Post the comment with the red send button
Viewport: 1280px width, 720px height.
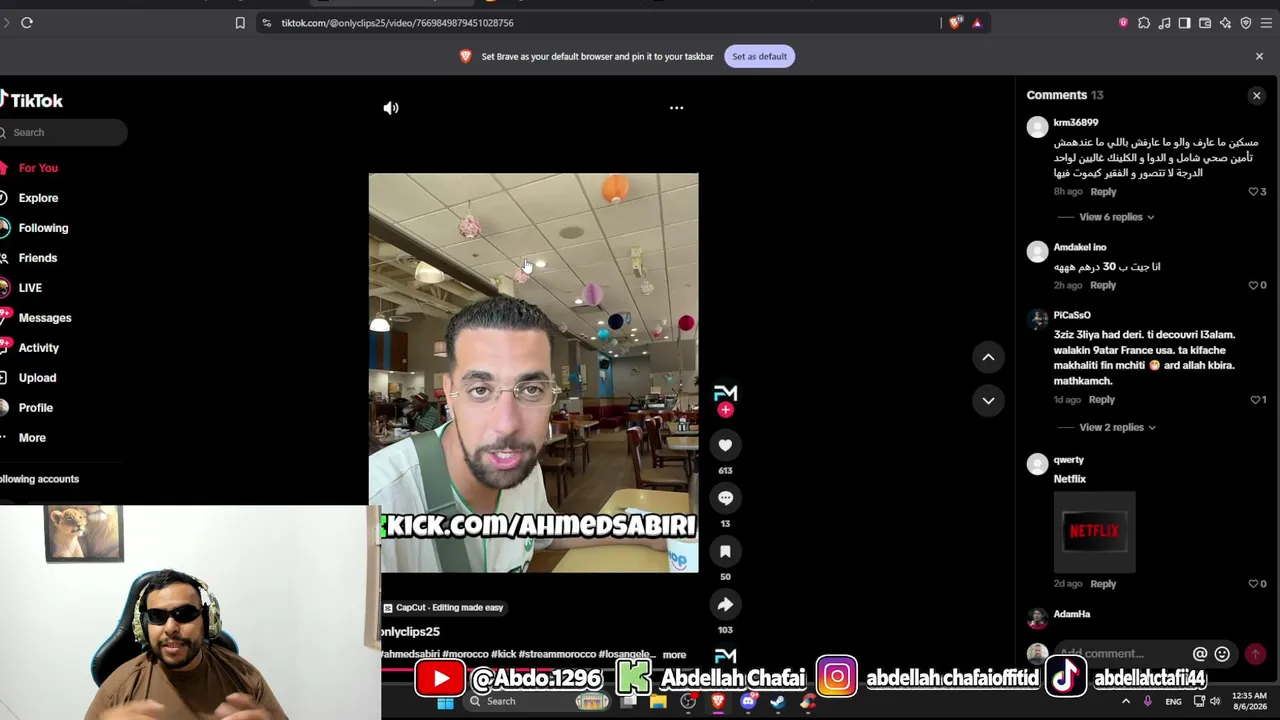point(1255,654)
